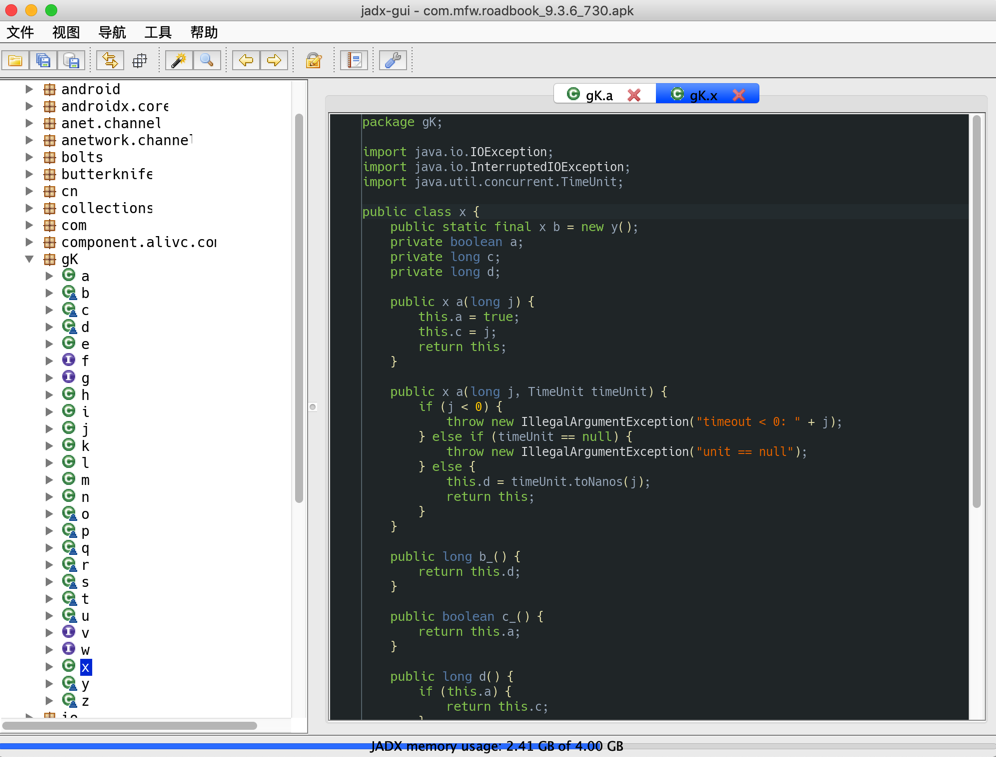Click the 'public class x' code line
The height and width of the screenshot is (757, 996).
coord(421,212)
